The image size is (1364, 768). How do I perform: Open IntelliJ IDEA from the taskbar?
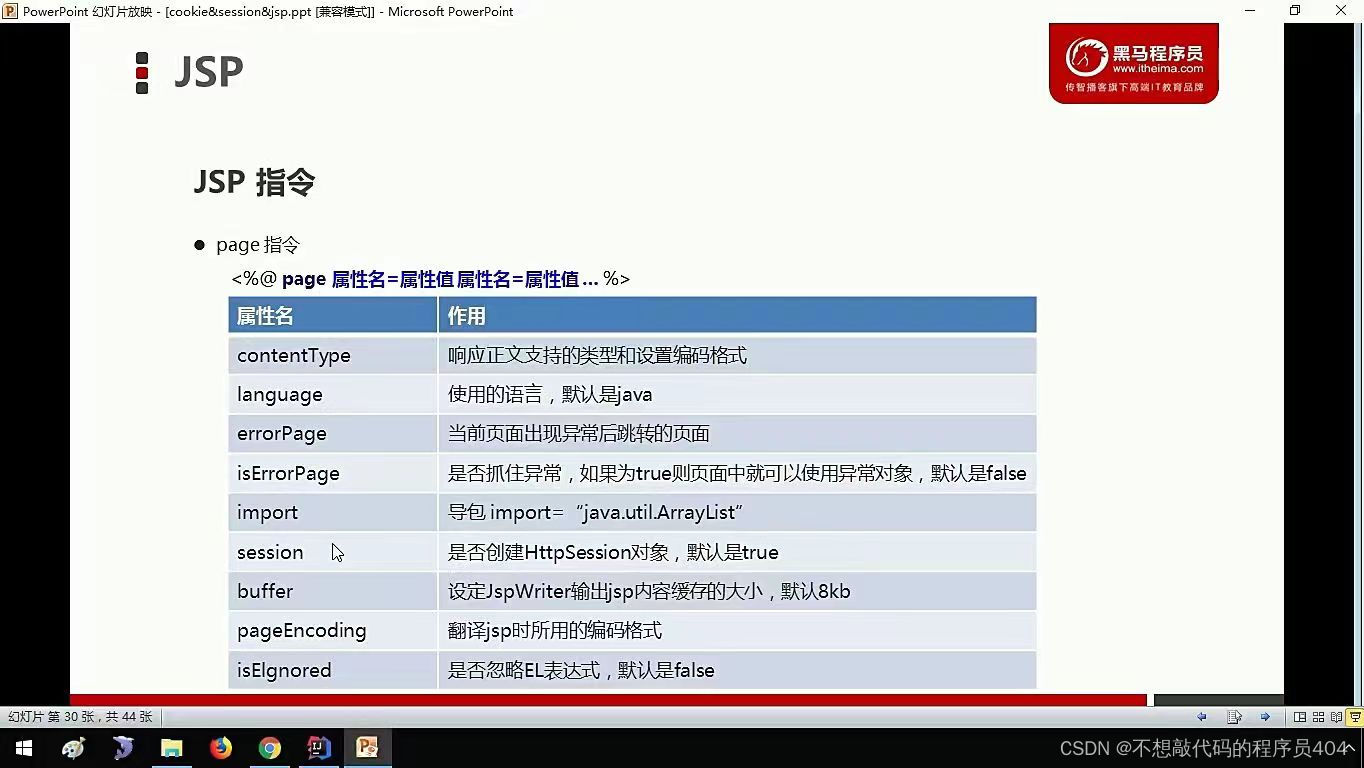(x=319, y=747)
